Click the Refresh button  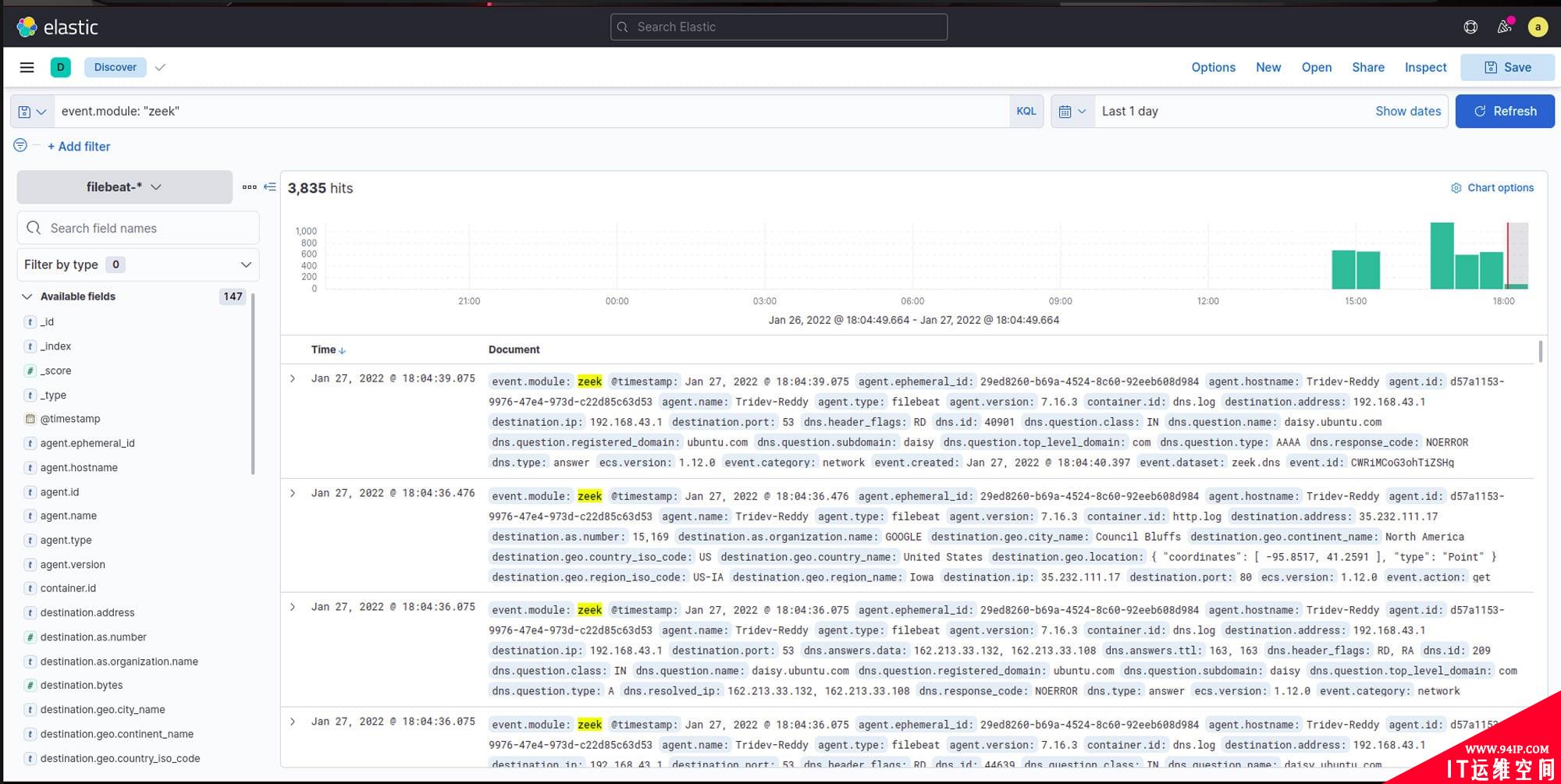(1505, 112)
